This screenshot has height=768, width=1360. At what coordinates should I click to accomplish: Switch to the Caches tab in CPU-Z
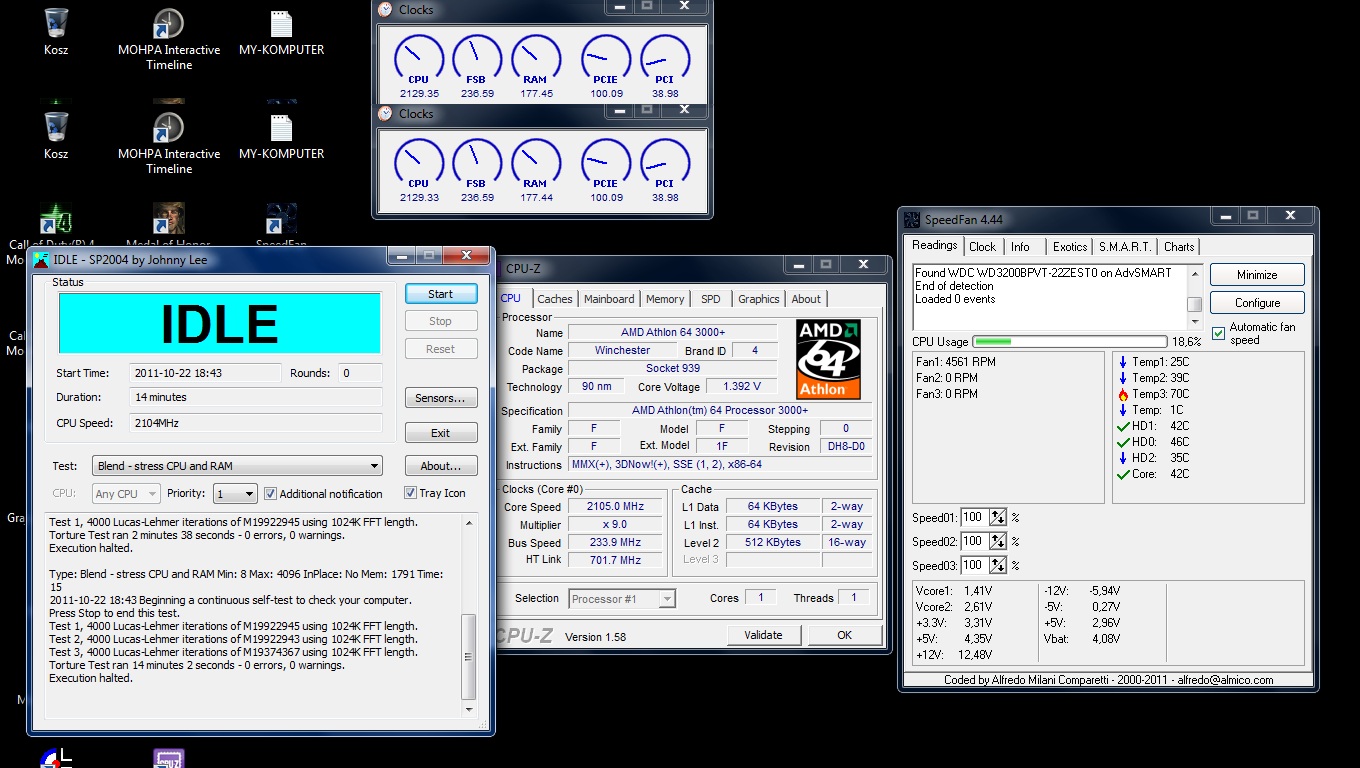tap(555, 299)
